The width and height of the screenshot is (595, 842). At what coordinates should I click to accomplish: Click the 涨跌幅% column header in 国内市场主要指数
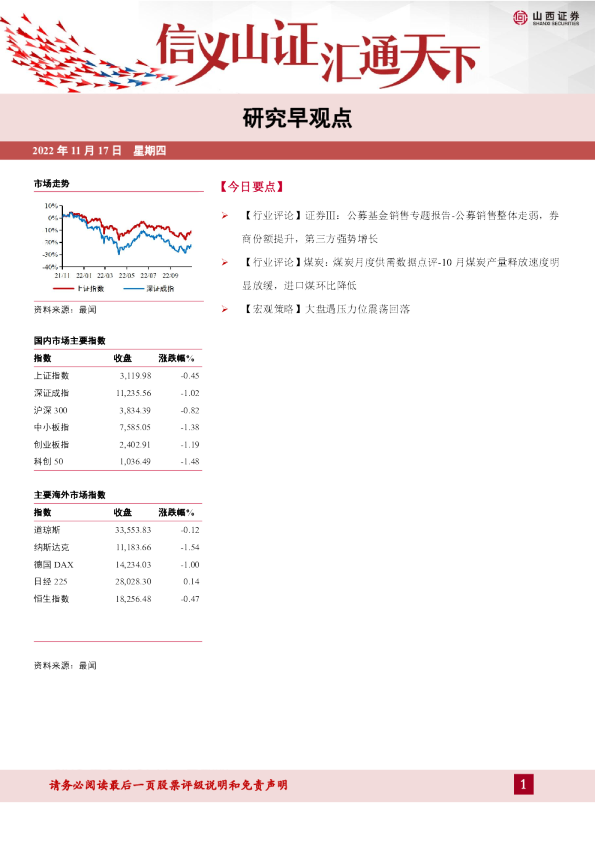click(x=176, y=358)
